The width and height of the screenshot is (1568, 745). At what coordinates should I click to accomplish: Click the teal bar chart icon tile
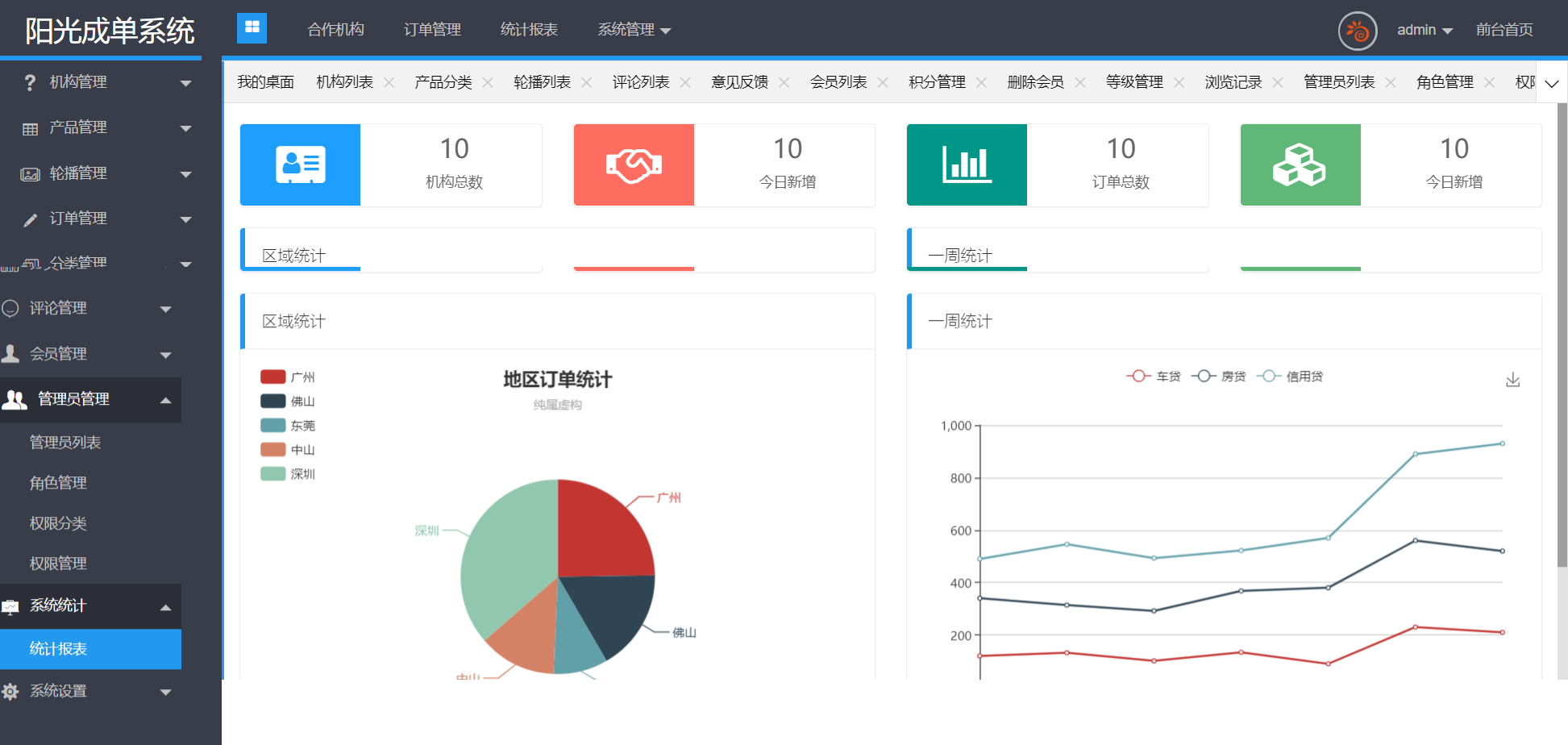967,164
